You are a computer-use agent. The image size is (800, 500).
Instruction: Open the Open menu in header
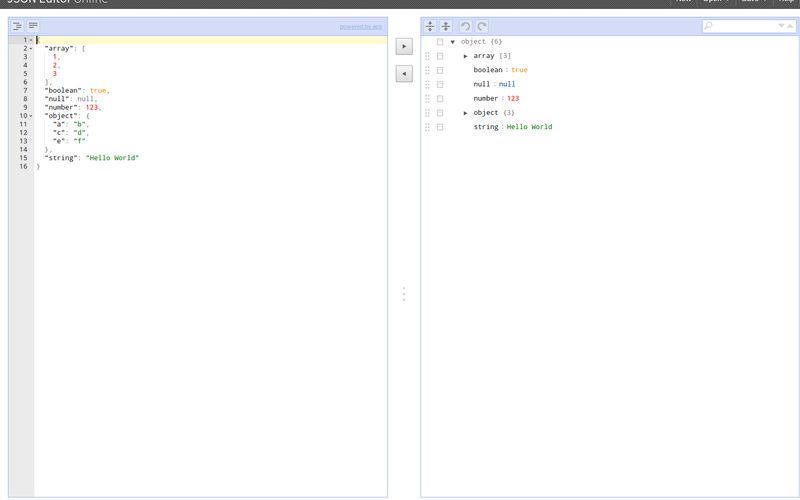point(716,1)
